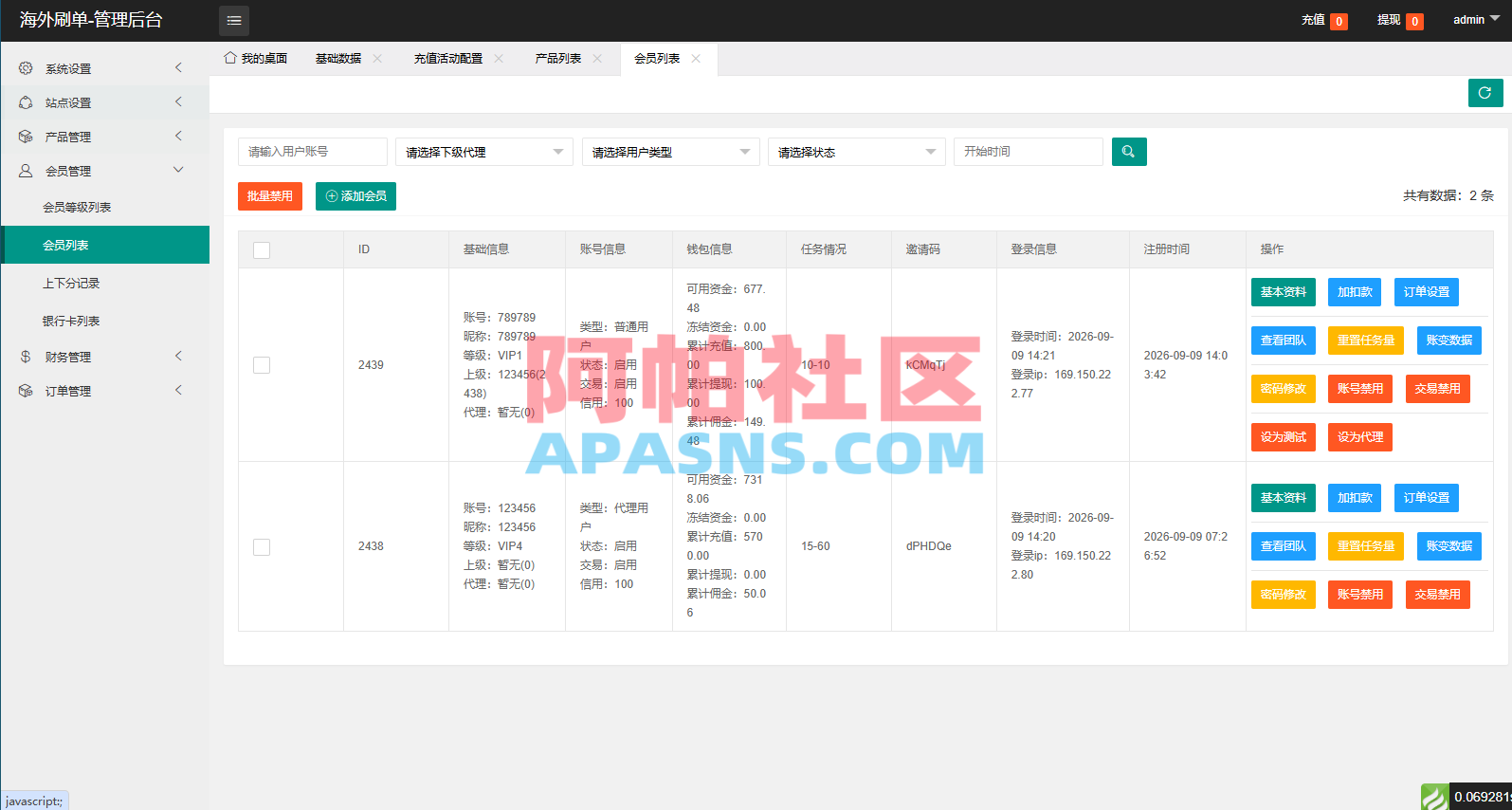Click 设为代理 for member 2439
The height and width of the screenshot is (810, 1512).
1360,437
